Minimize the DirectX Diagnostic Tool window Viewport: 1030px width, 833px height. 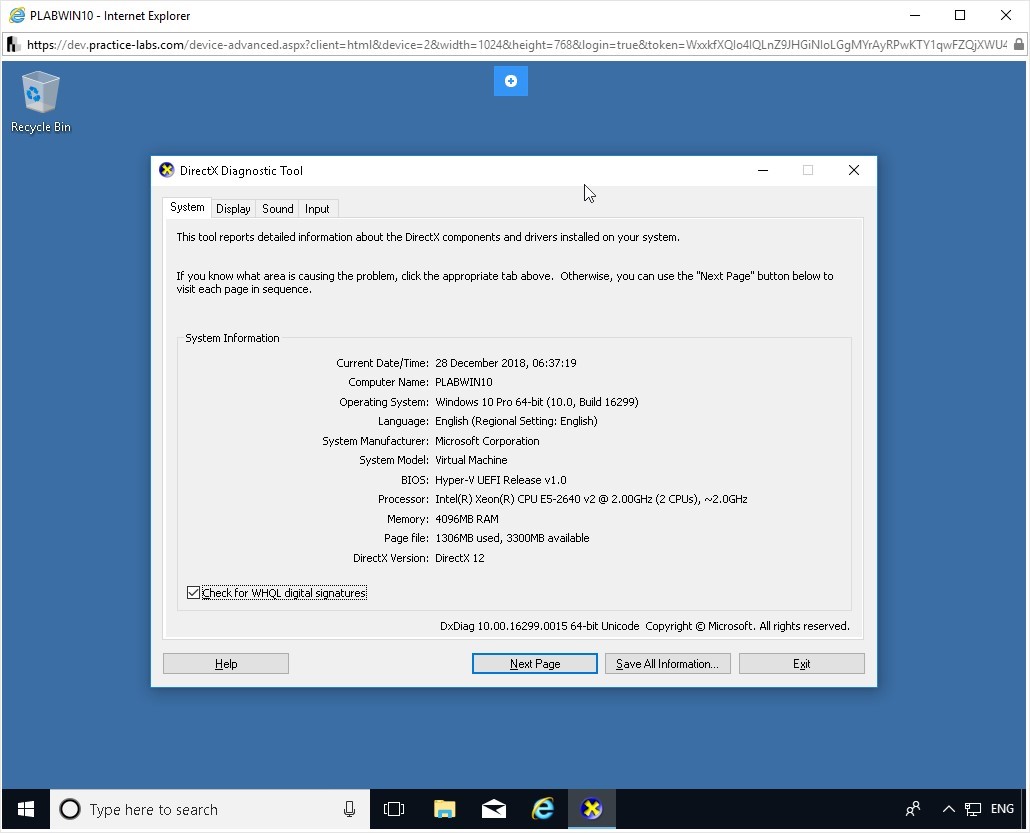(x=763, y=170)
